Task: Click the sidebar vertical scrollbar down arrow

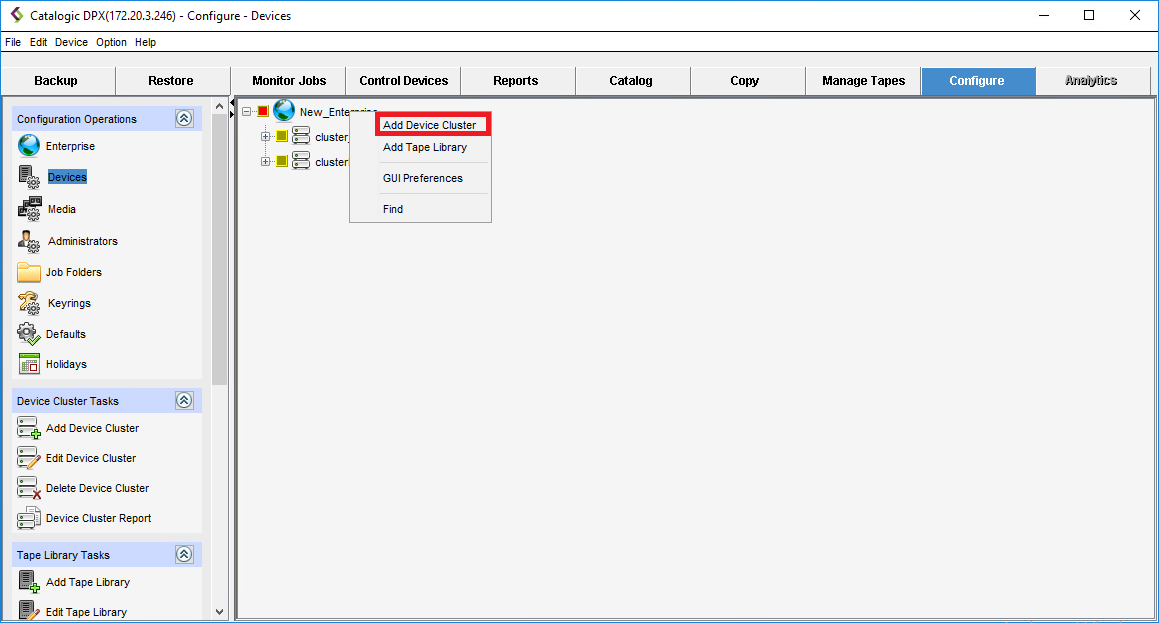Action: (x=220, y=612)
